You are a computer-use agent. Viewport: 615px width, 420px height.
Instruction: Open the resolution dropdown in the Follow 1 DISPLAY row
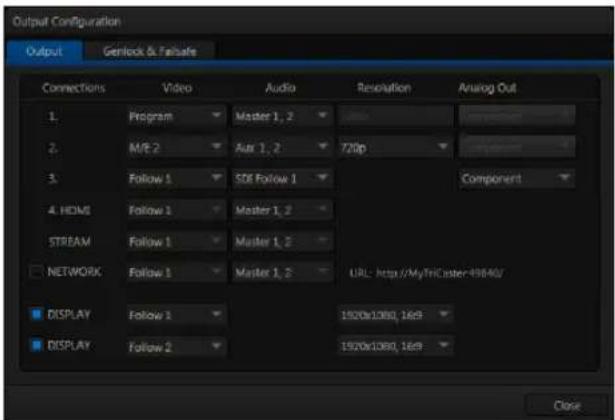coord(395,315)
